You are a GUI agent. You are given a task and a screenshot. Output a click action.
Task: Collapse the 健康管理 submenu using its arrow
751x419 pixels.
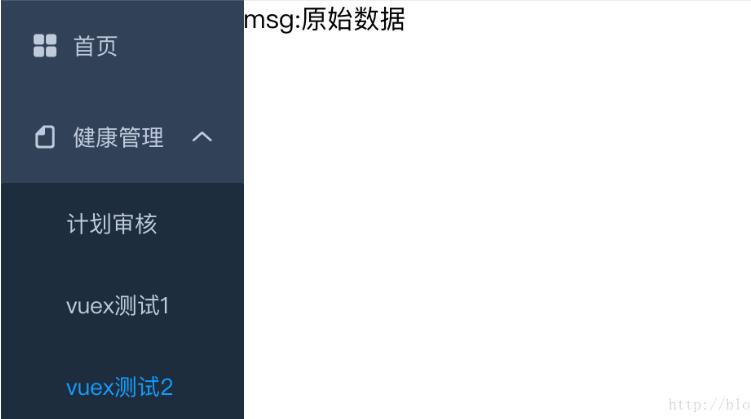pyautogui.click(x=202, y=137)
